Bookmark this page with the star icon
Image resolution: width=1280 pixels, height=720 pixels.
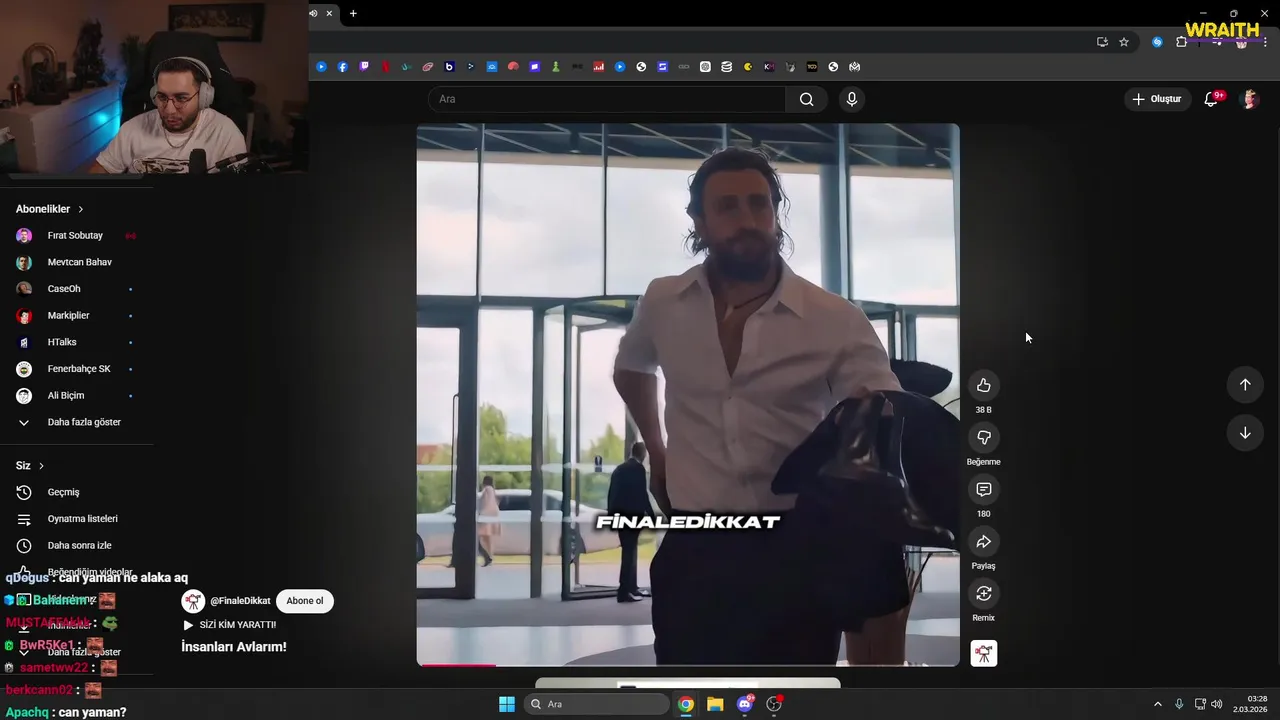tap(1124, 42)
